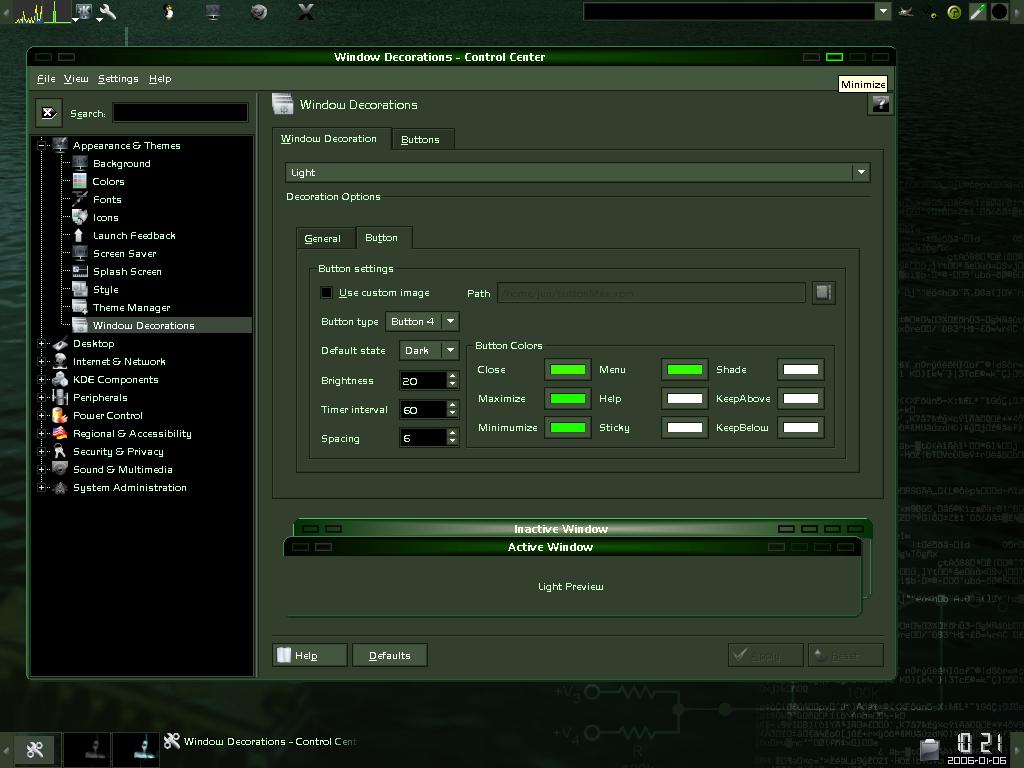Increase the Brightness spinner value
Screen dimensions: 1024x768
click(453, 376)
